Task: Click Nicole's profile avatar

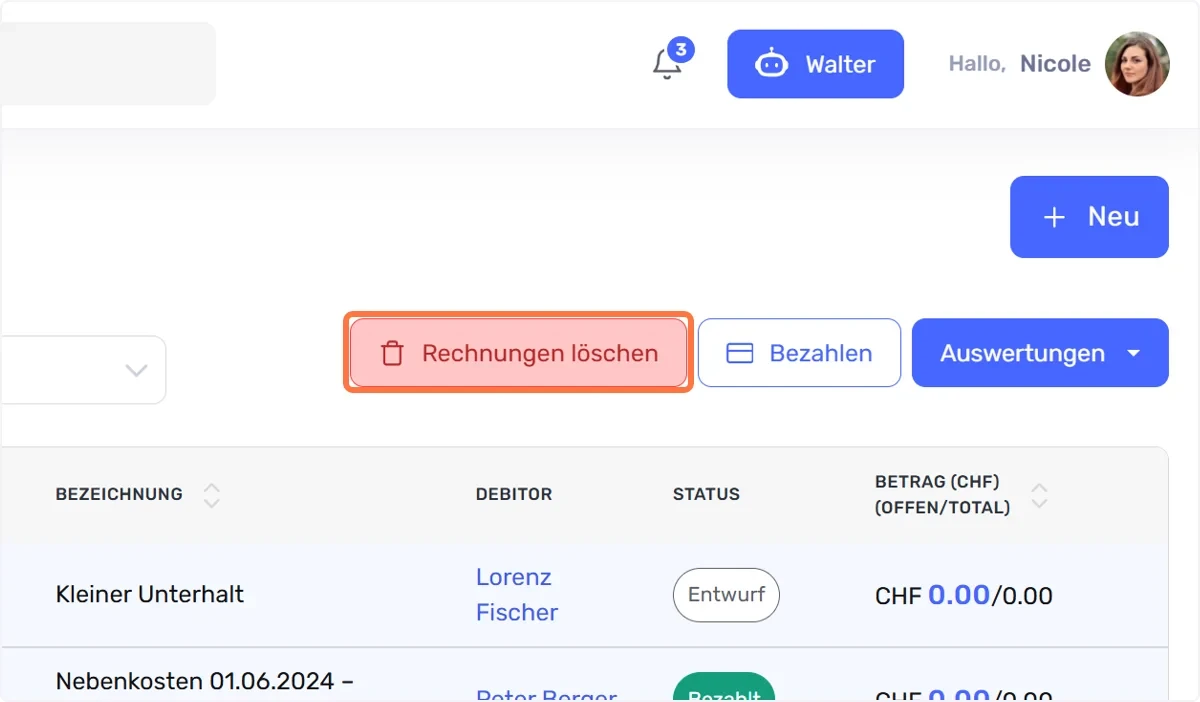Action: point(1137,64)
